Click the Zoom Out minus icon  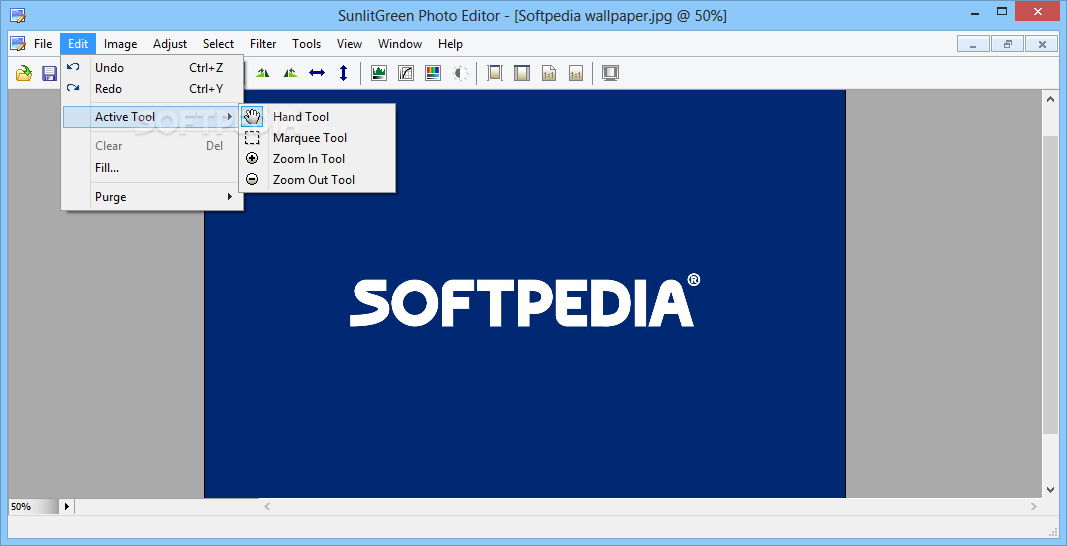coord(252,180)
